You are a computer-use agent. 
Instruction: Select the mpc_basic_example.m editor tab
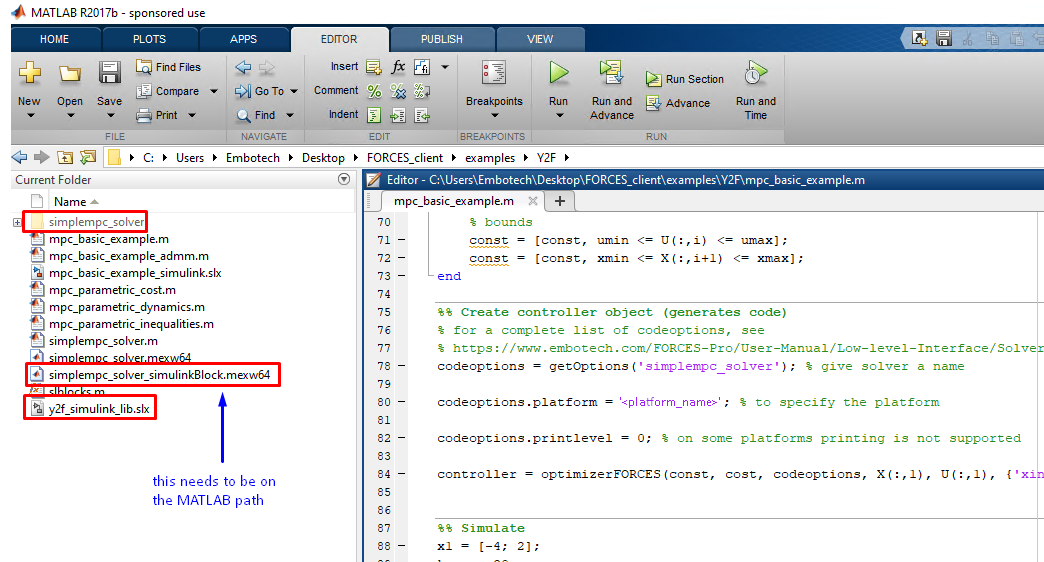453,201
